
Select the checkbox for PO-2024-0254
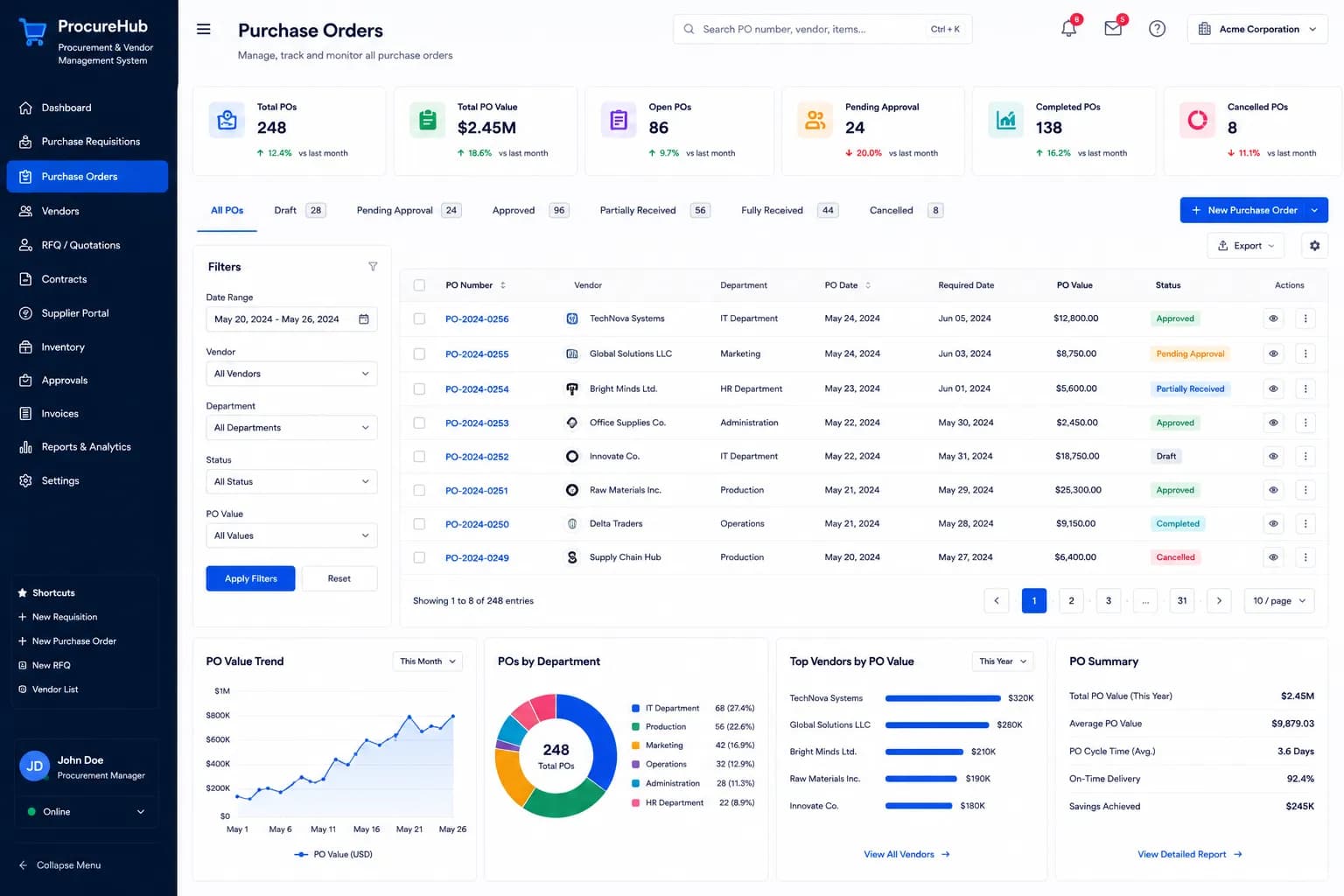[419, 388]
